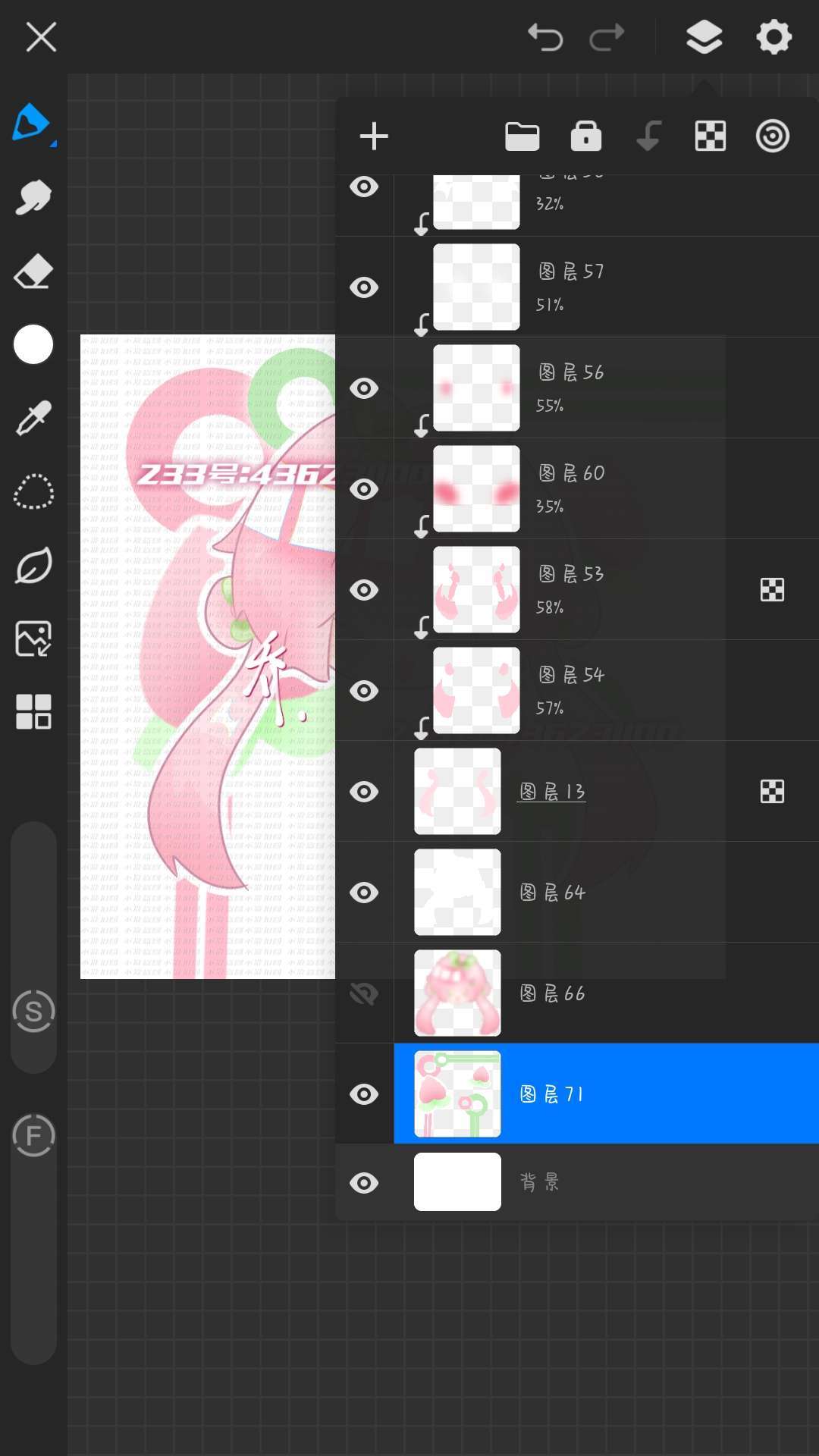The width and height of the screenshot is (819, 1456).
Task: Select layer 71 thumbnail
Action: point(457,1094)
